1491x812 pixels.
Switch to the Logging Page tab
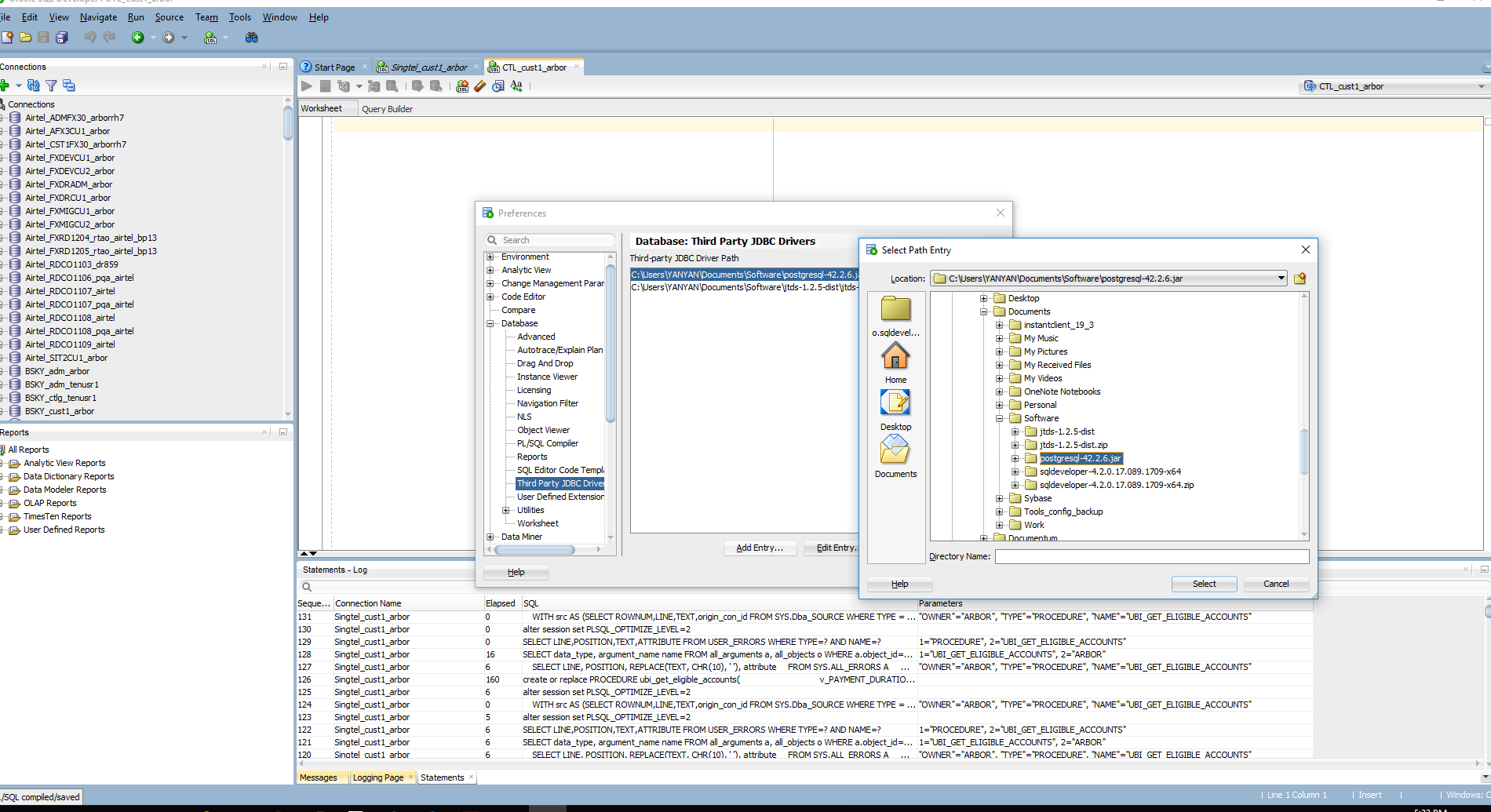(x=380, y=777)
